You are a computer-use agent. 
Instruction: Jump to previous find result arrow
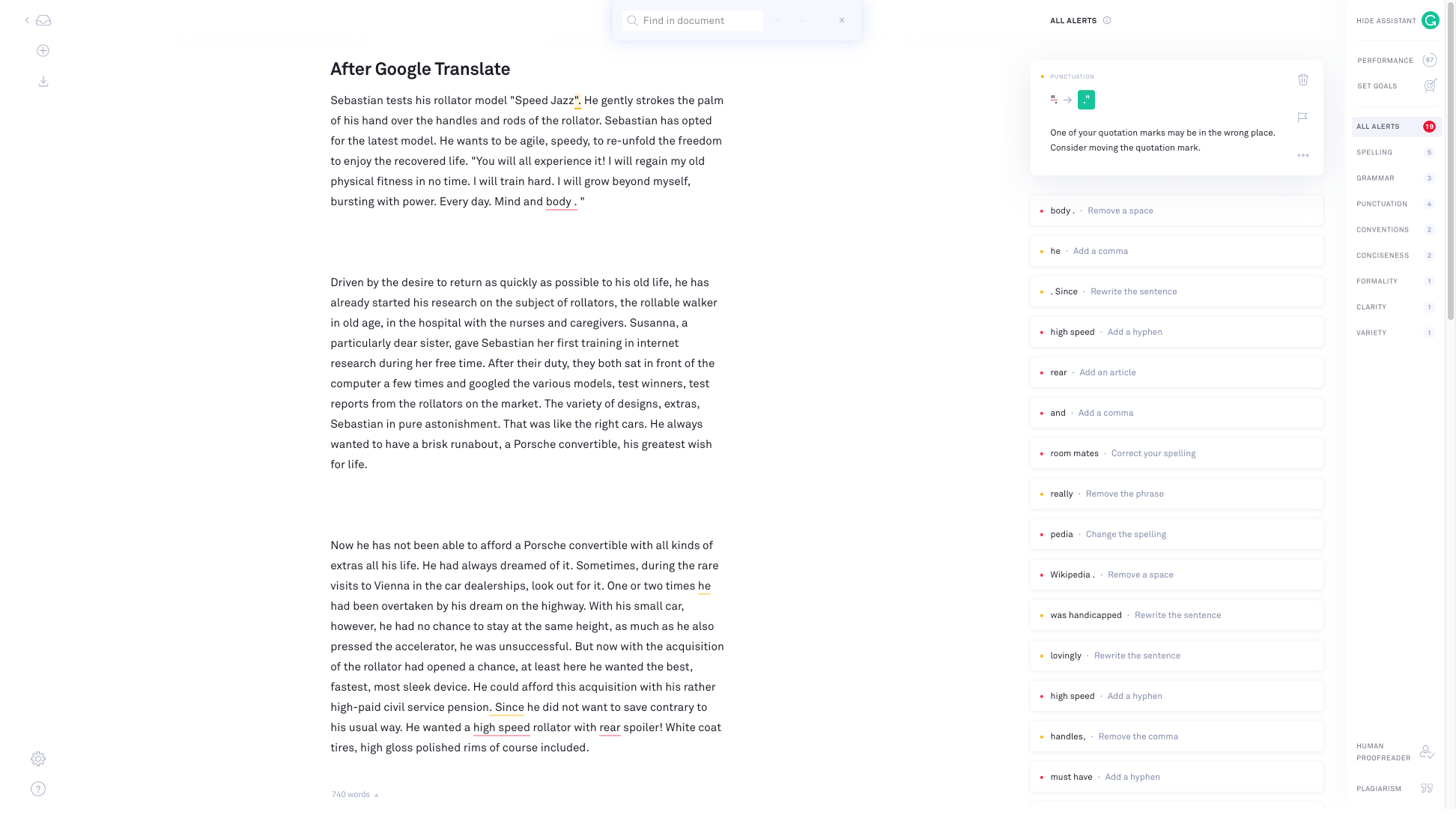[777, 20]
